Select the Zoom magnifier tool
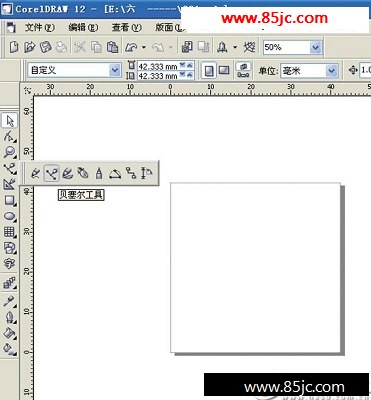Viewport: 371px width, 400px height. coord(10,152)
